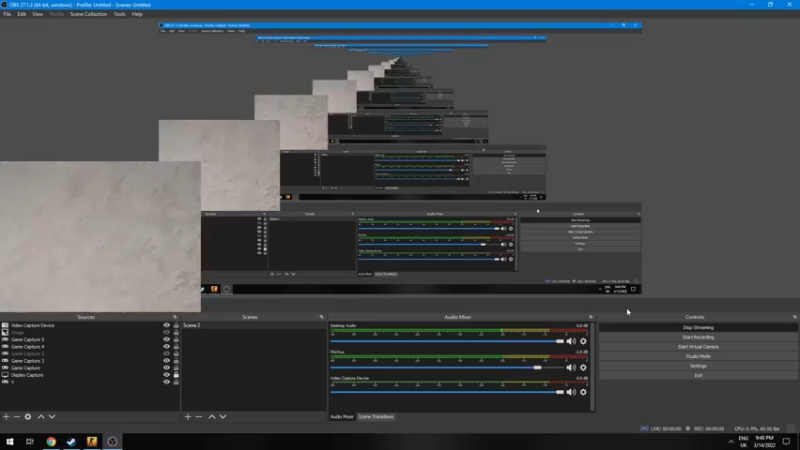The image size is (800, 450).
Task: Open the Windows notification center
Action: [x=786, y=442]
